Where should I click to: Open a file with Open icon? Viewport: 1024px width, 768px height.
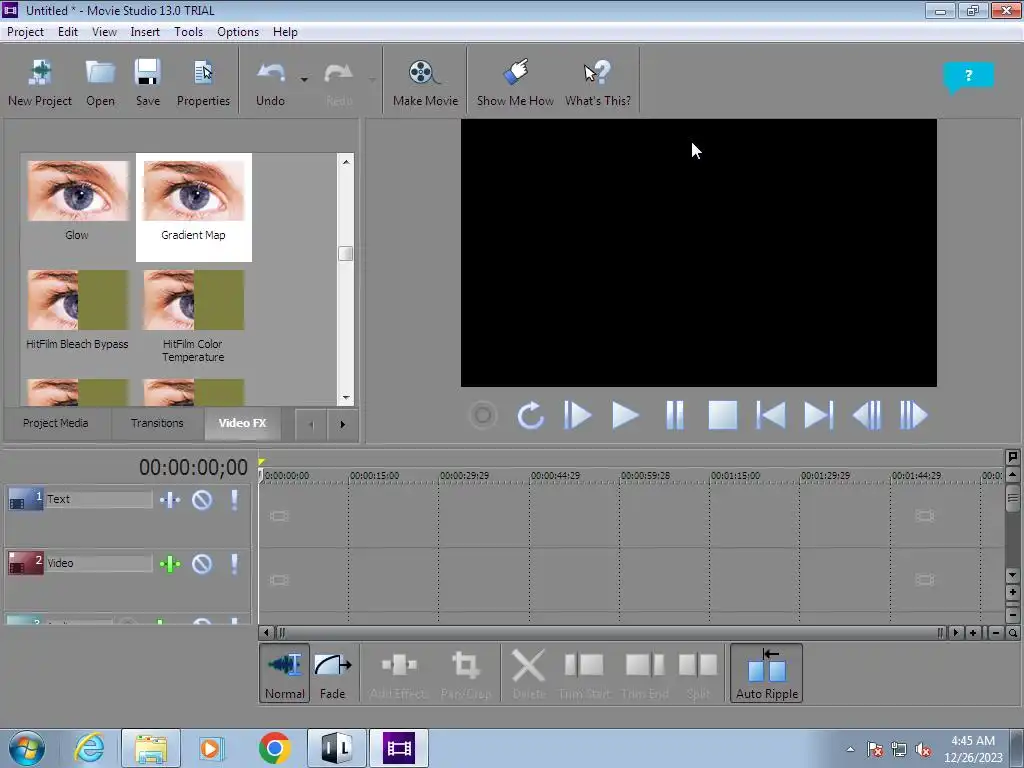point(100,82)
